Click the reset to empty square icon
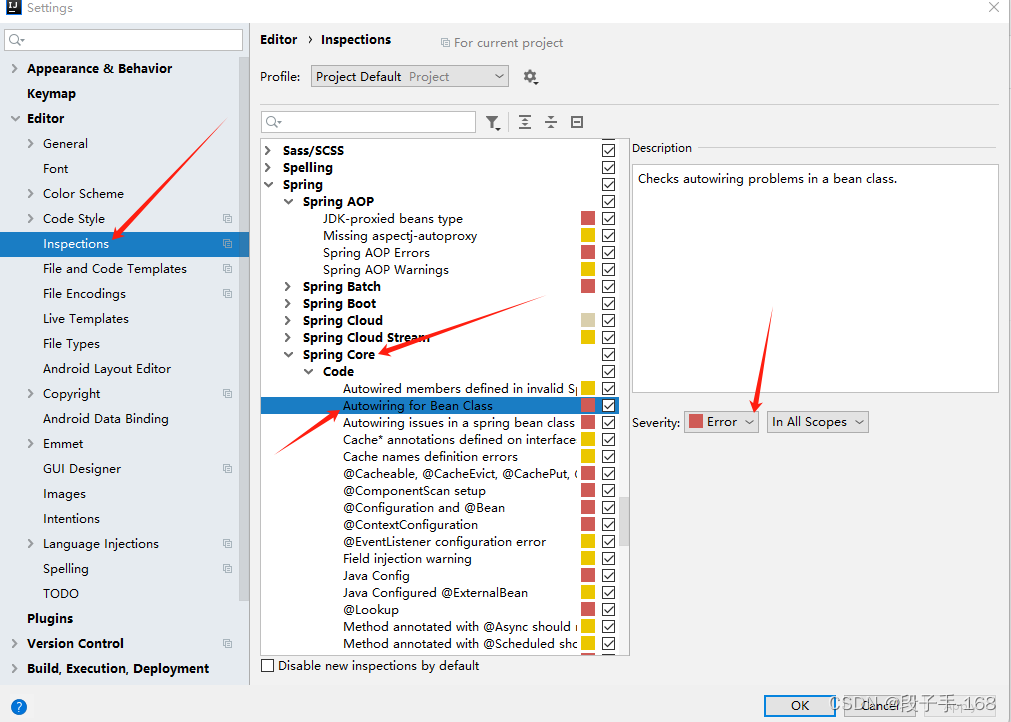 pyautogui.click(x=577, y=122)
